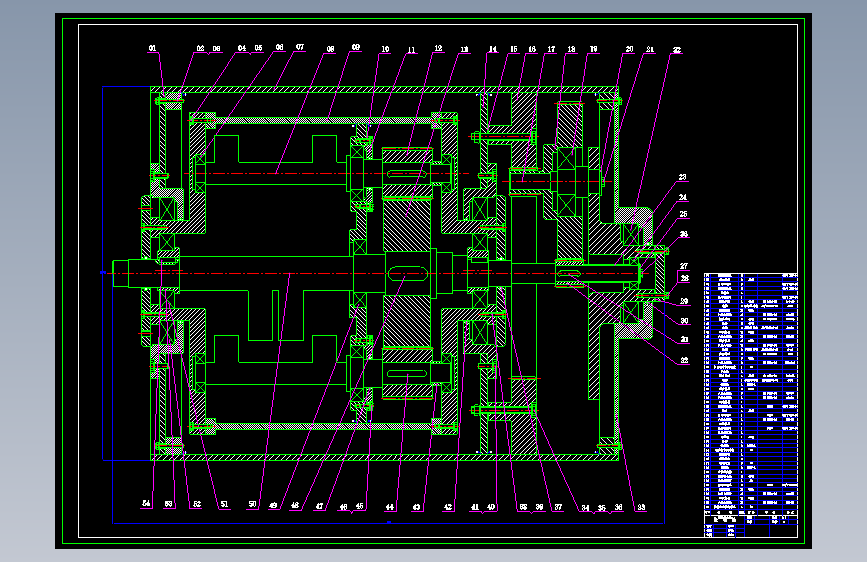This screenshot has height=562, width=867.
Task: Select part callout number 28
Action: (685, 279)
